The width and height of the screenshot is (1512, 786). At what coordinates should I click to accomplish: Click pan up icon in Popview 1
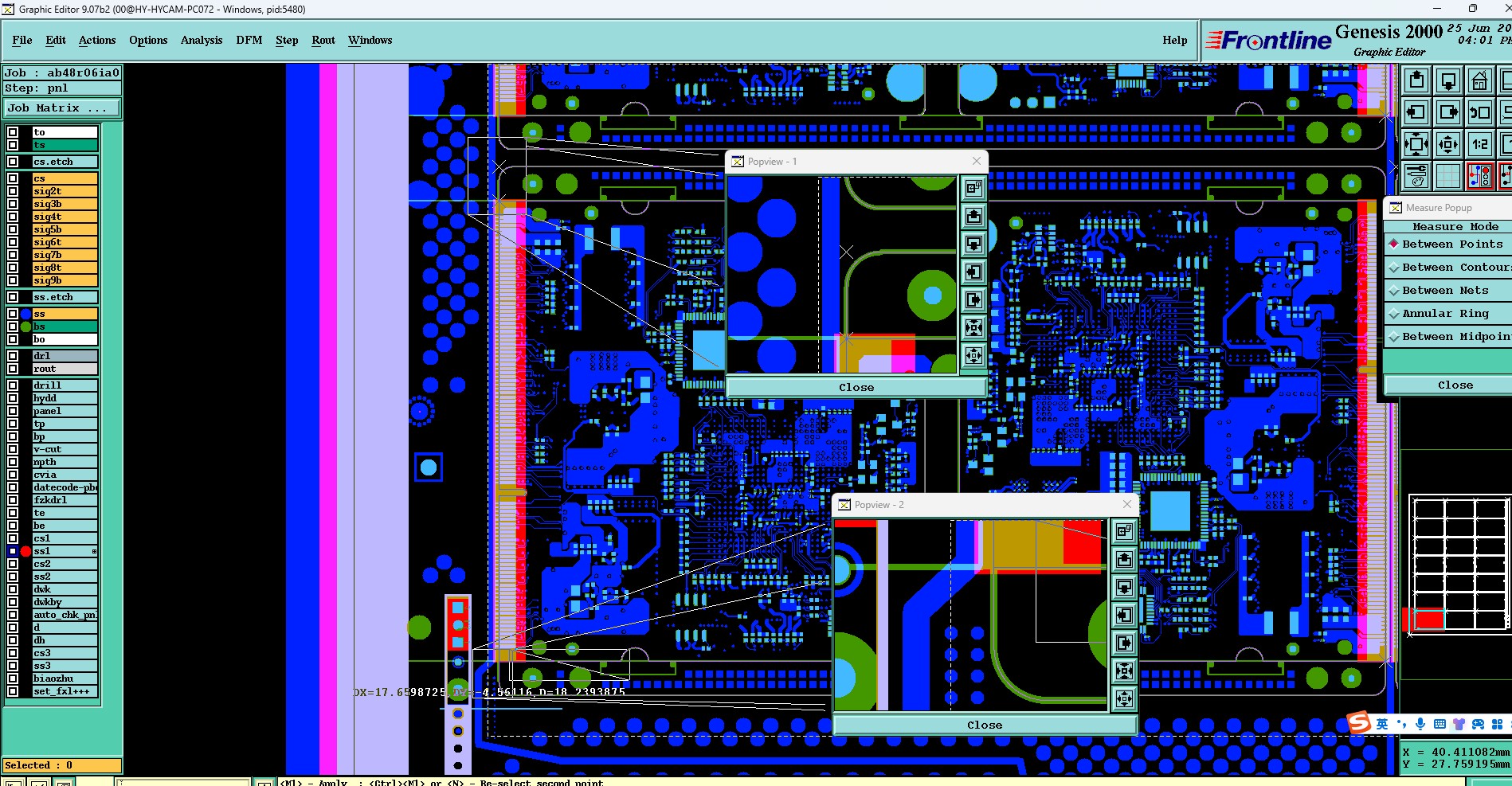pyautogui.click(x=973, y=217)
